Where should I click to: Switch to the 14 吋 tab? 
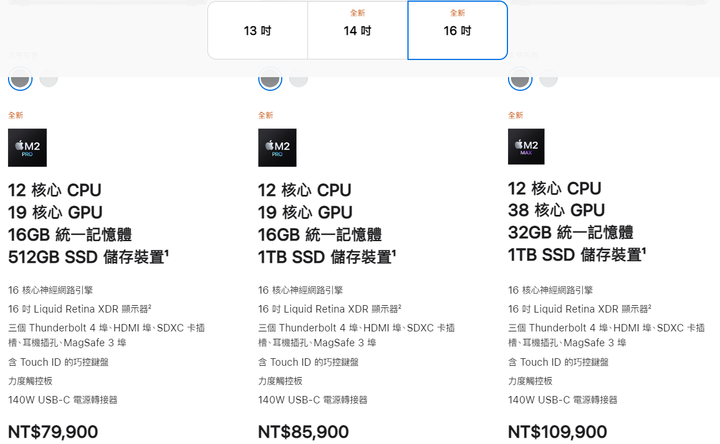357,31
